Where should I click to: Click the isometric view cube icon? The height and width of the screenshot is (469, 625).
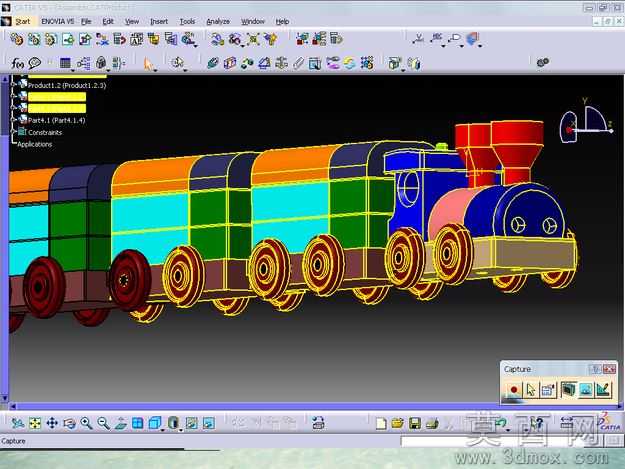coord(154,423)
